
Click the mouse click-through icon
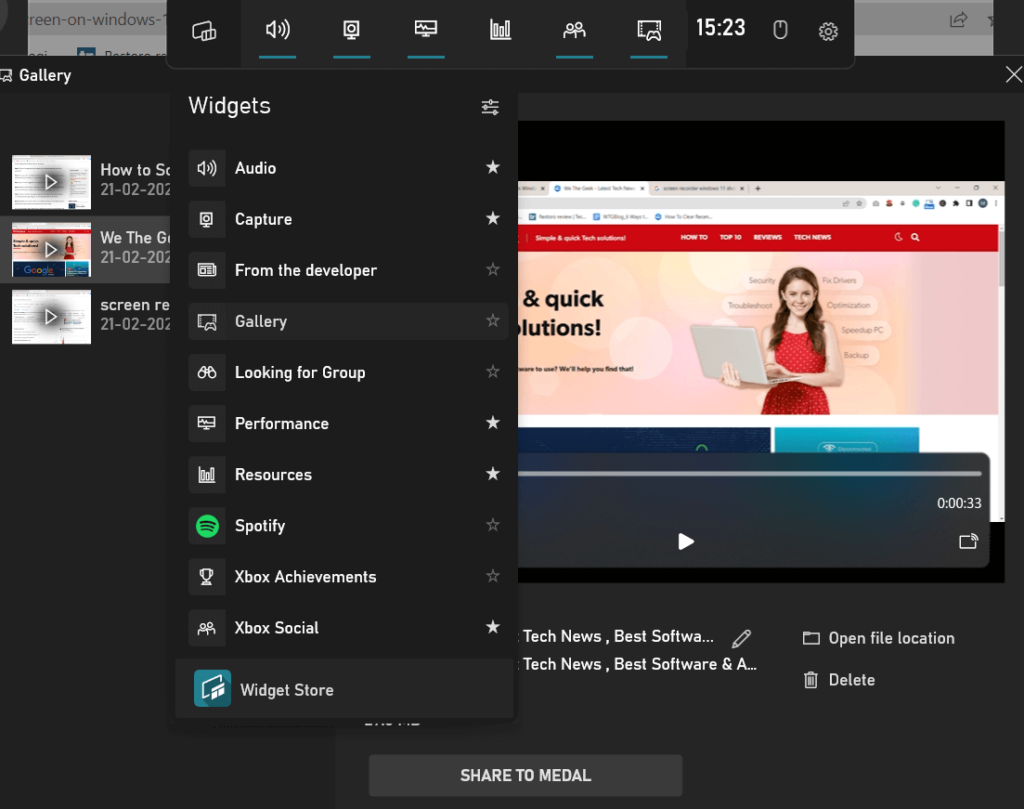780,30
